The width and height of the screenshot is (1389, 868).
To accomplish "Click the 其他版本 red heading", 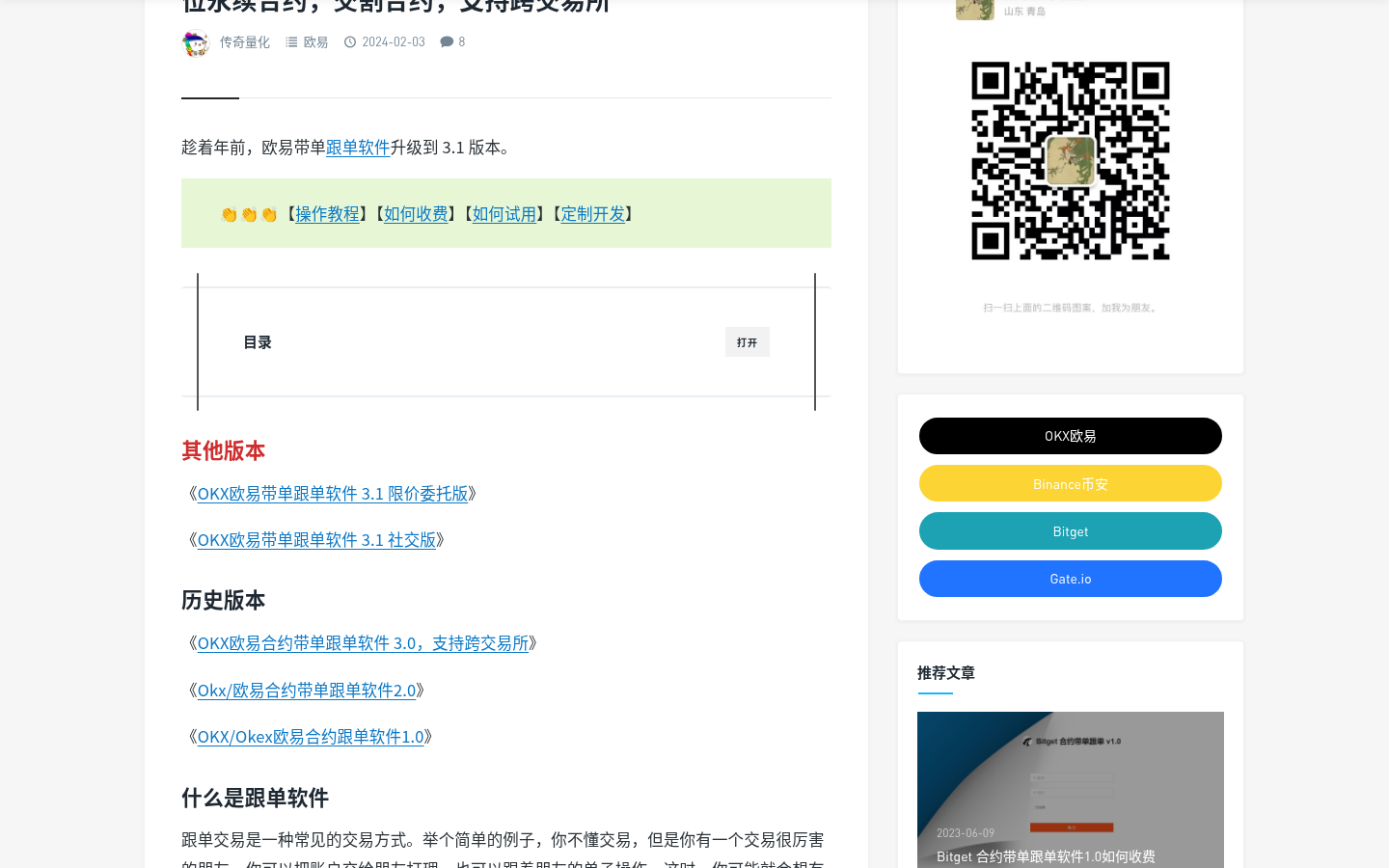I will click(x=223, y=451).
